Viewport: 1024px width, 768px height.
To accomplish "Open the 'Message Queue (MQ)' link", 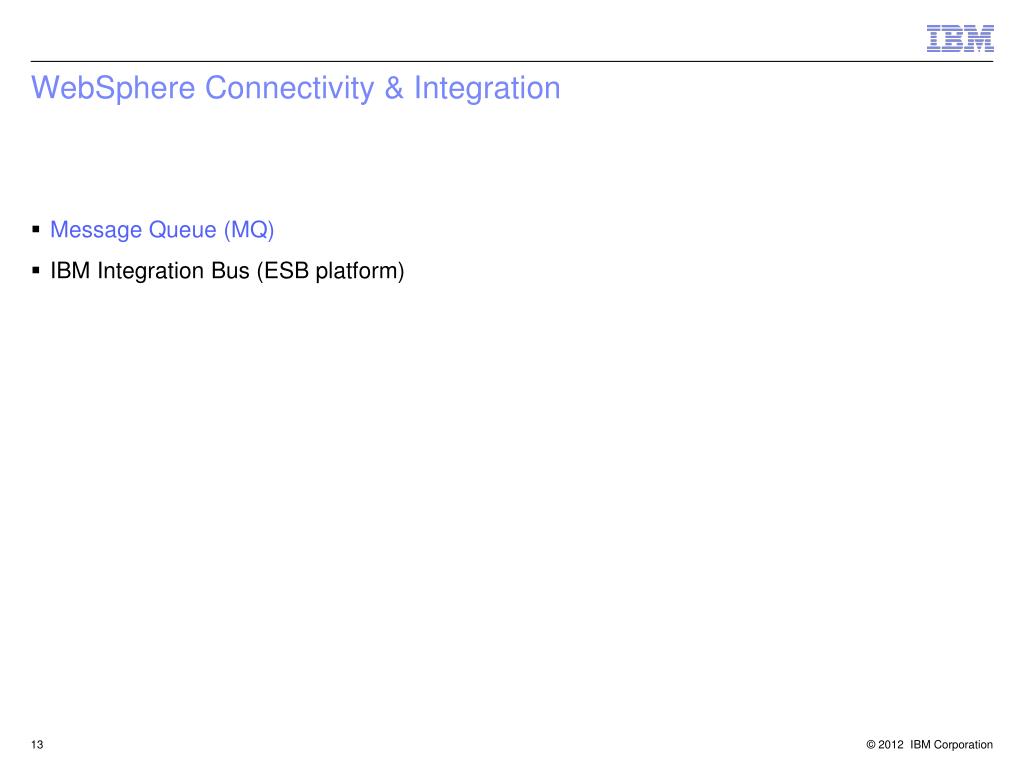I will click(162, 230).
